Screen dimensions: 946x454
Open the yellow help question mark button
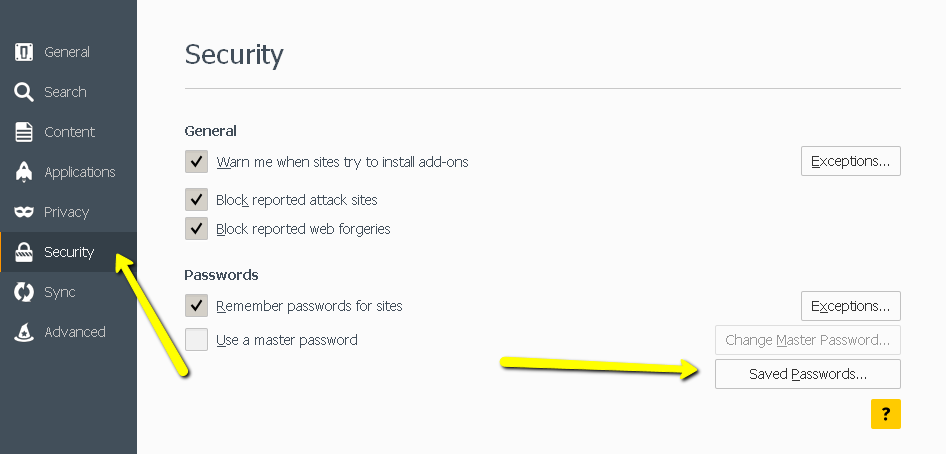(885, 413)
